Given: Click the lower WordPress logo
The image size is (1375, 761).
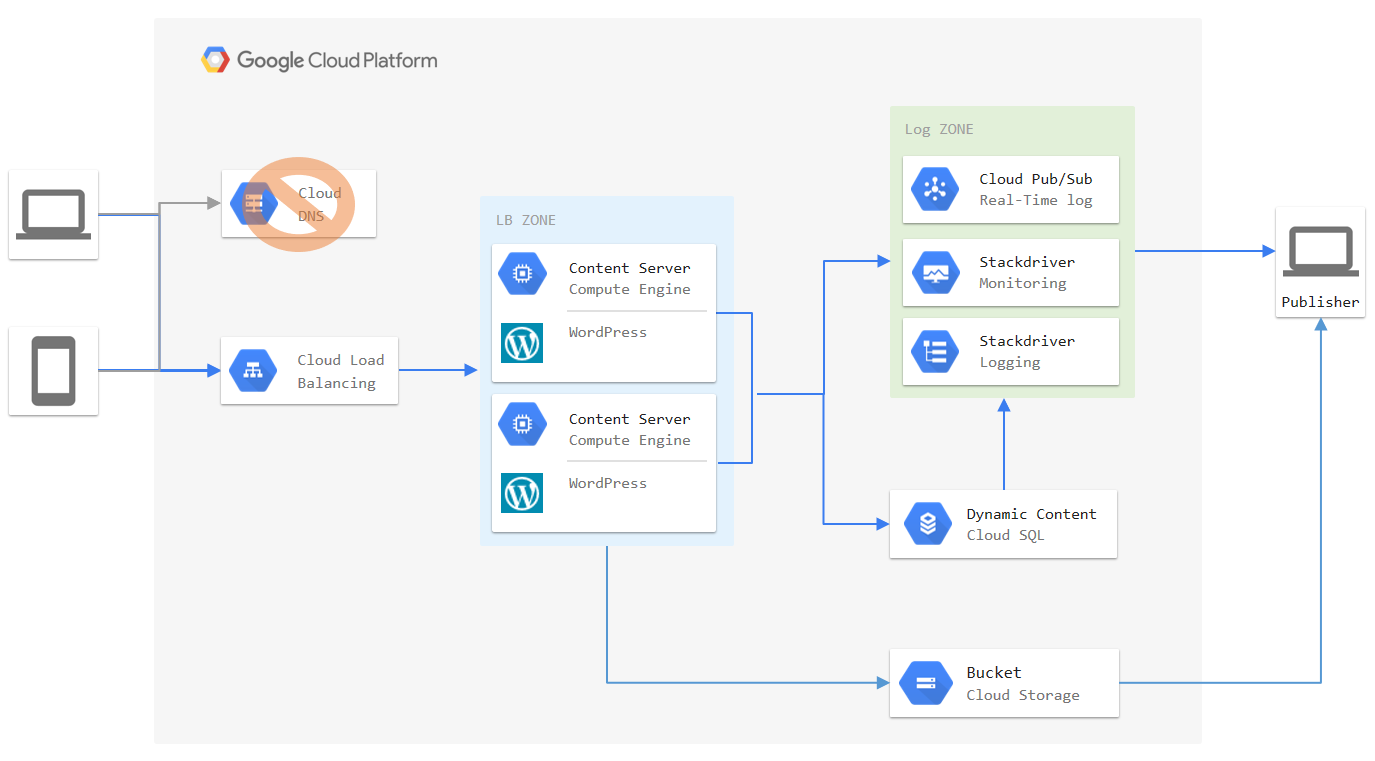Looking at the screenshot, I should tap(522, 493).
